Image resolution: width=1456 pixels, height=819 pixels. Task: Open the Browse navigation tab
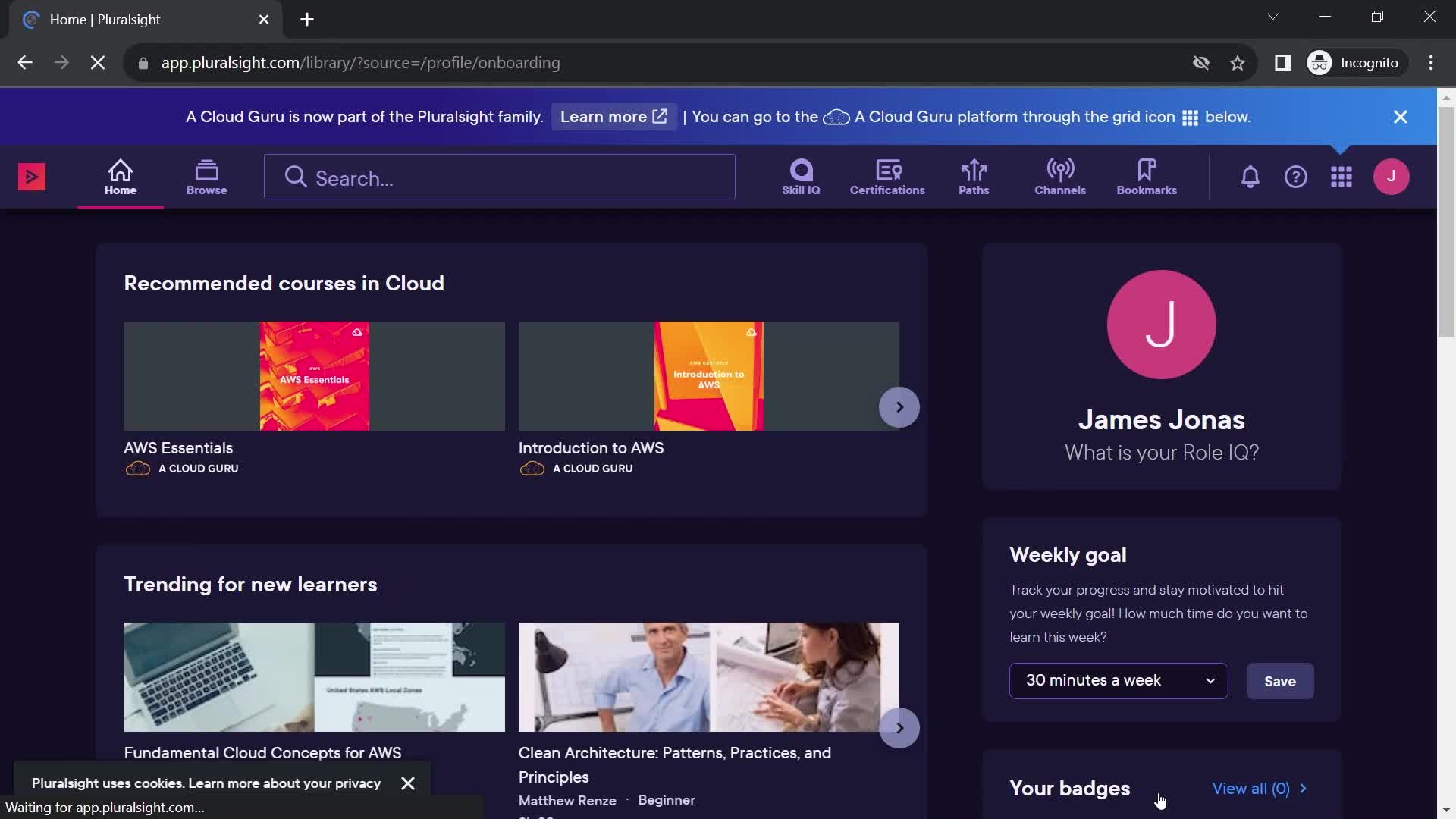[x=206, y=177]
